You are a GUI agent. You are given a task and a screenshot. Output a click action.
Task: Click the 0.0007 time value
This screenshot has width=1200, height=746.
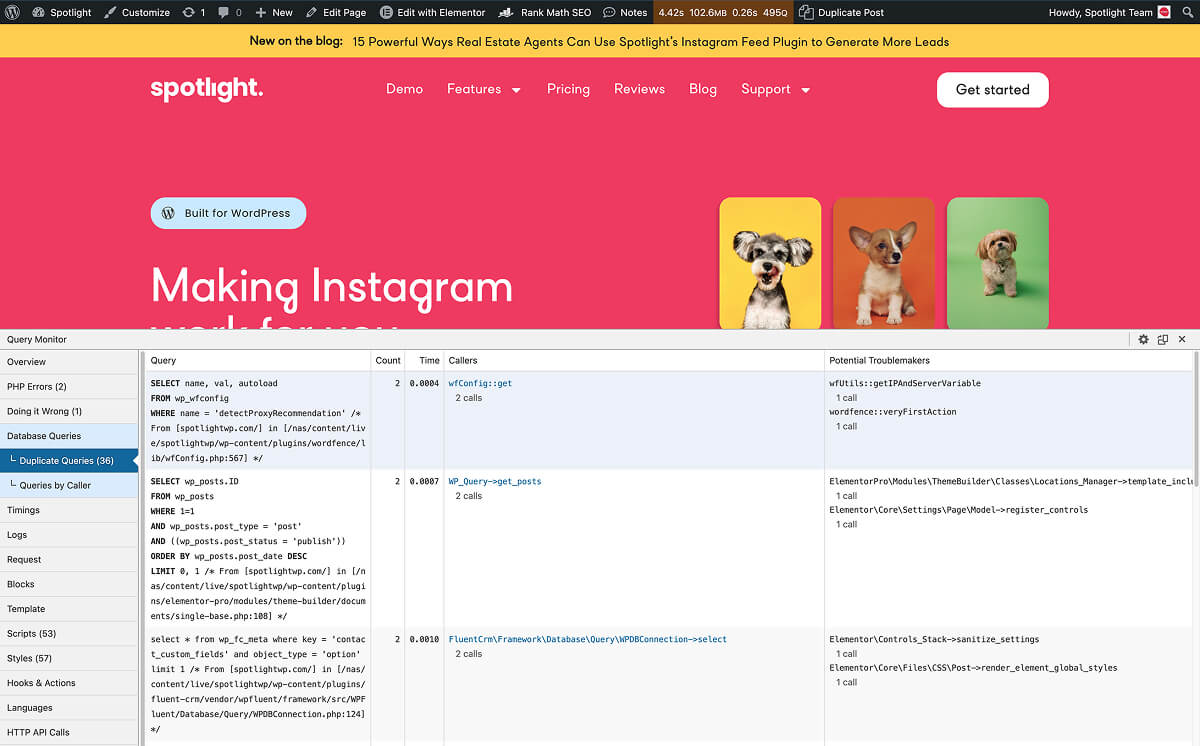pos(424,481)
